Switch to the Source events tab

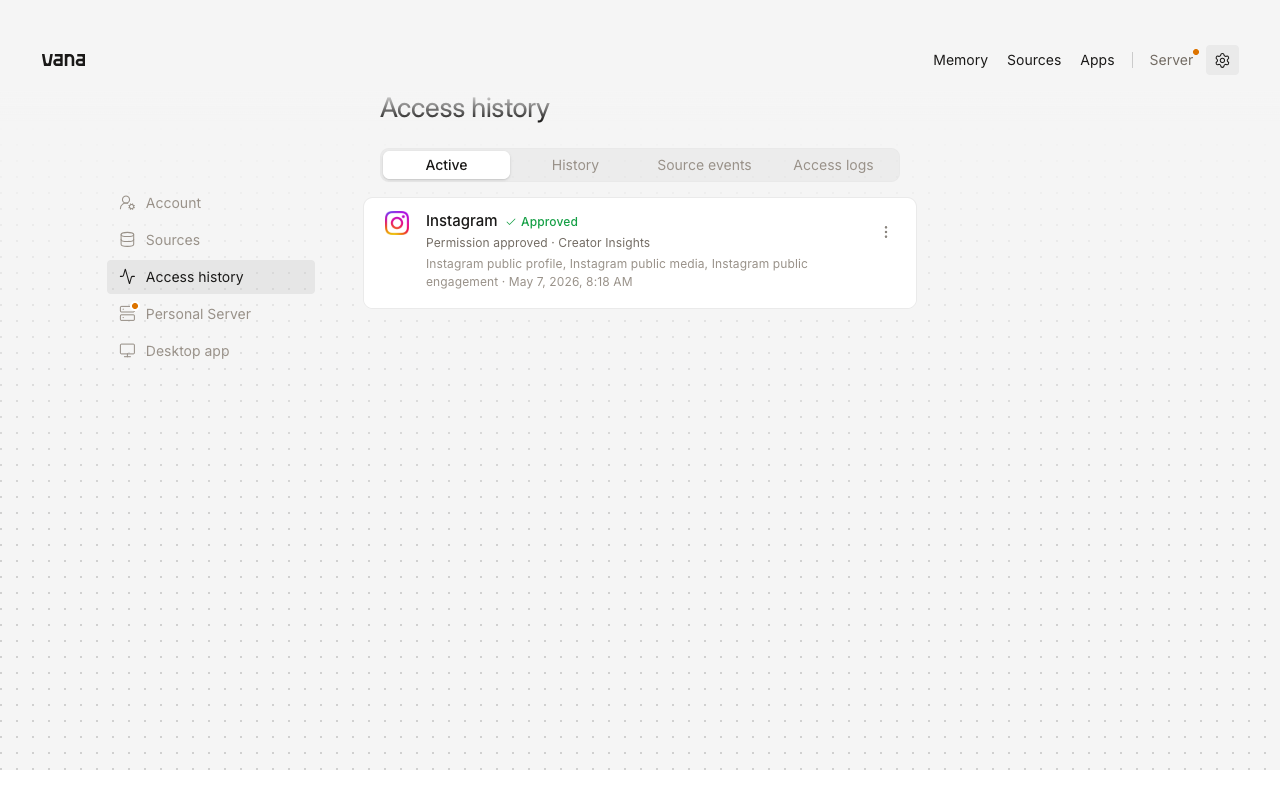[x=704, y=165]
